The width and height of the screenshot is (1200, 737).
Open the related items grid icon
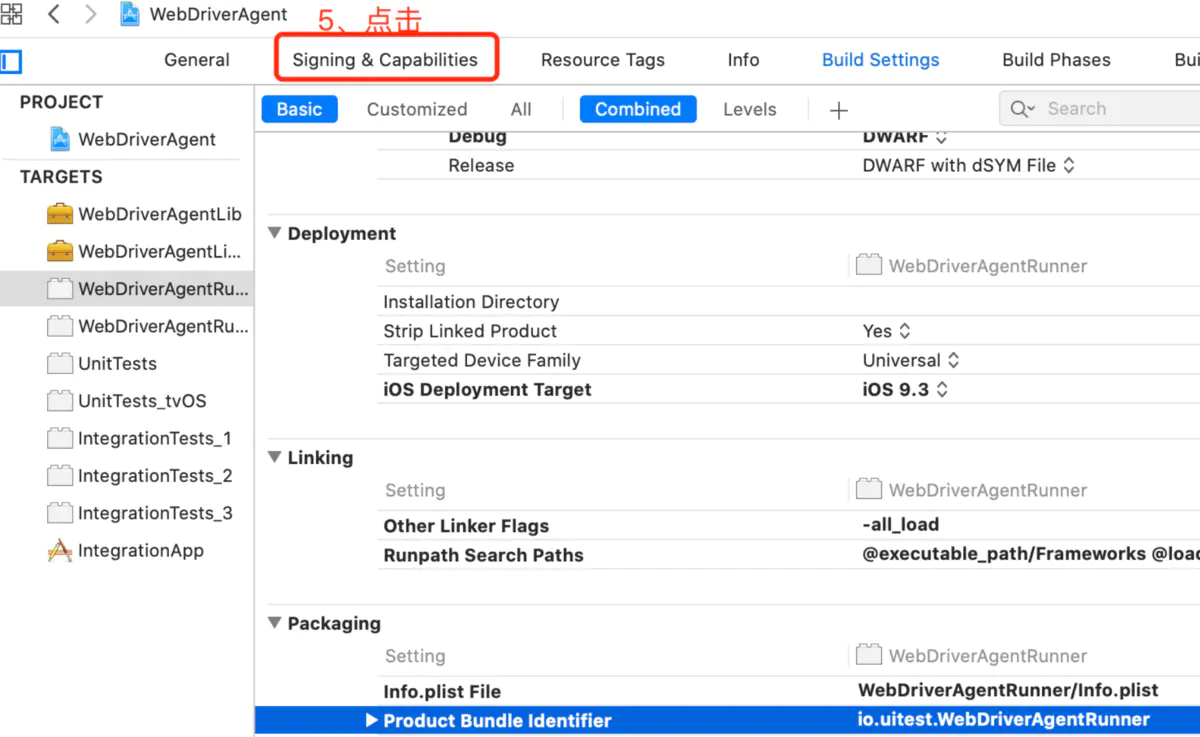pyautogui.click(x=10, y=14)
